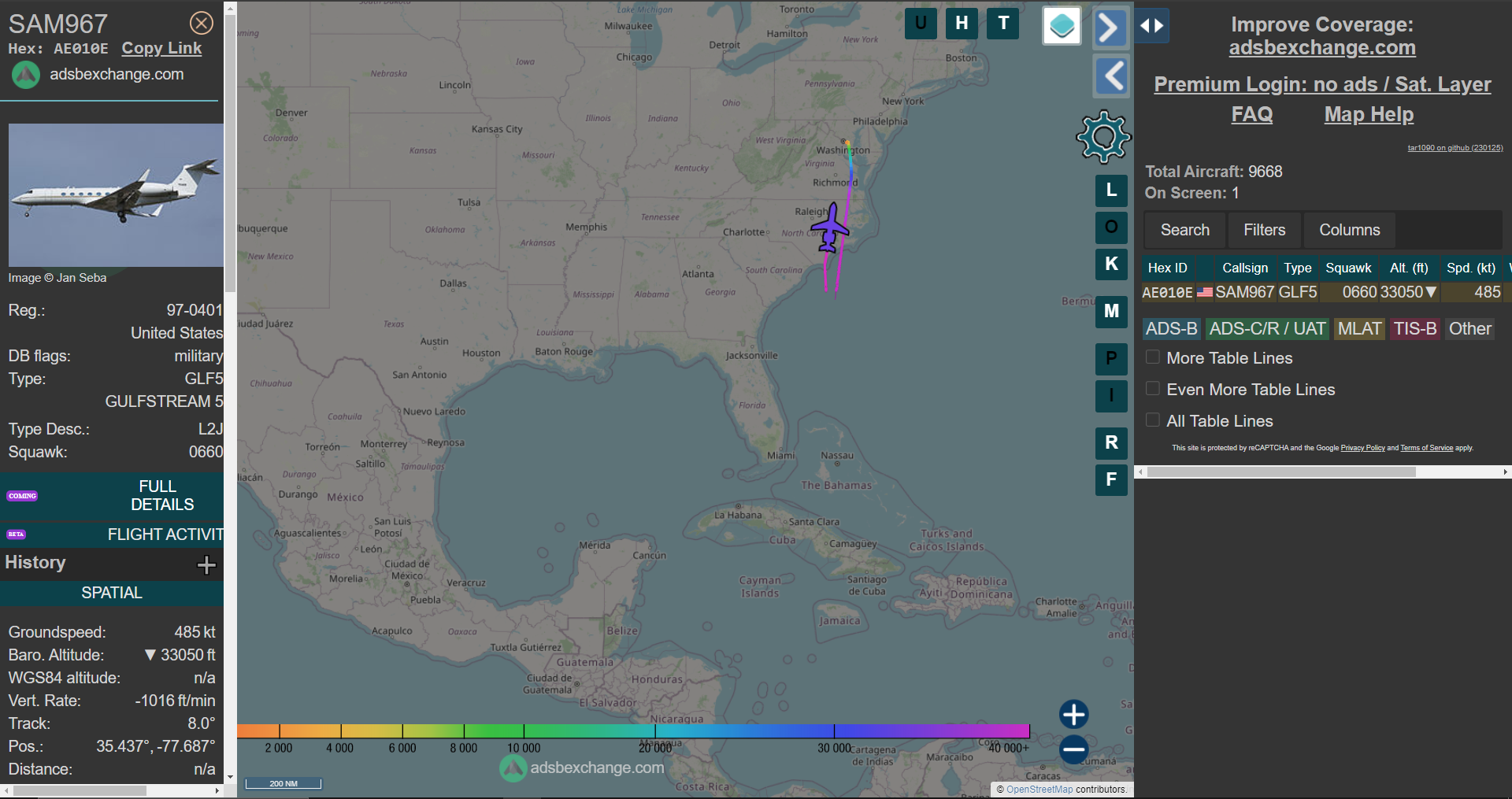Click the M map button
Viewport: 1512px width, 799px height.
pyautogui.click(x=1111, y=311)
